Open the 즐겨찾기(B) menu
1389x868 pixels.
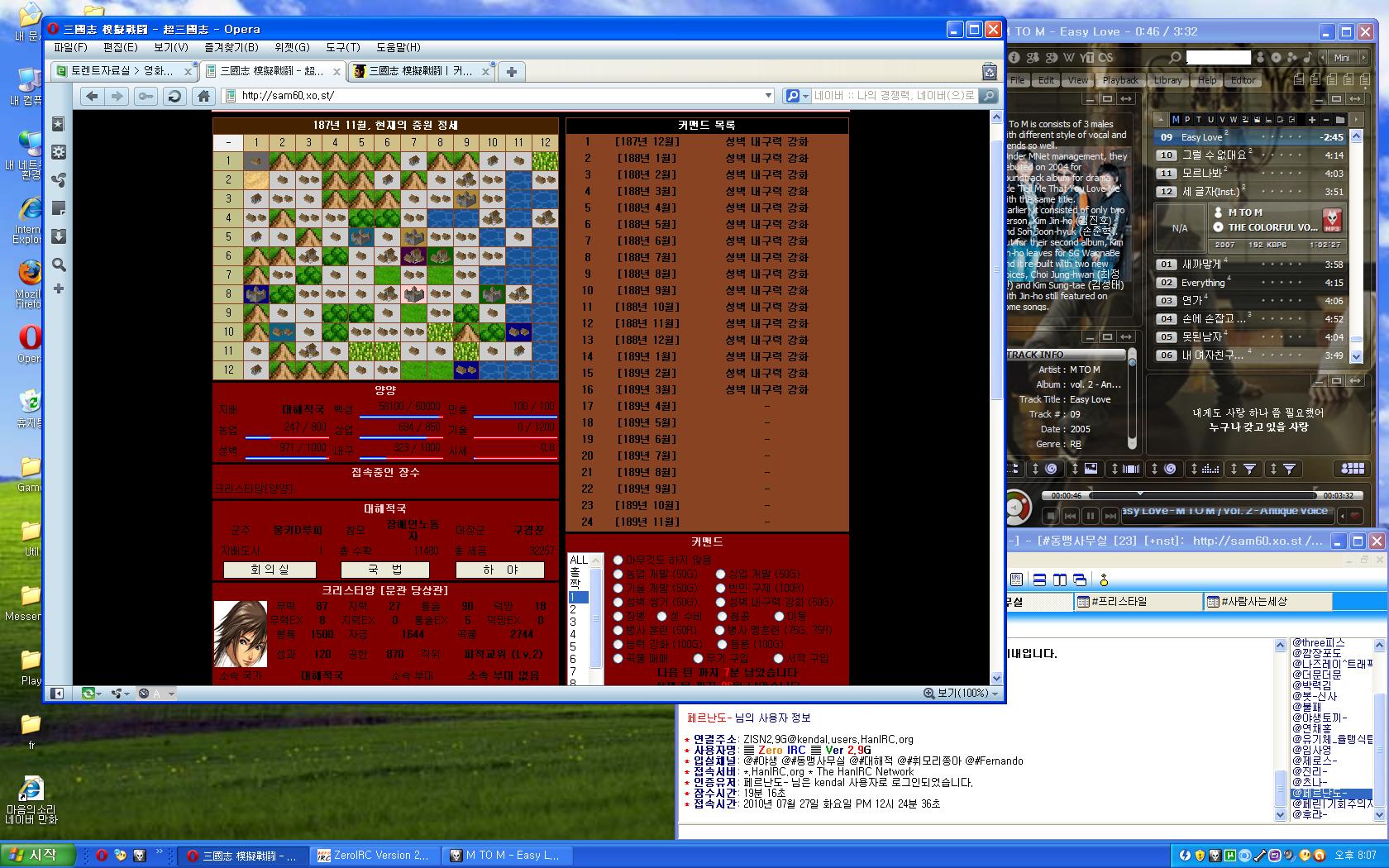click(x=231, y=47)
